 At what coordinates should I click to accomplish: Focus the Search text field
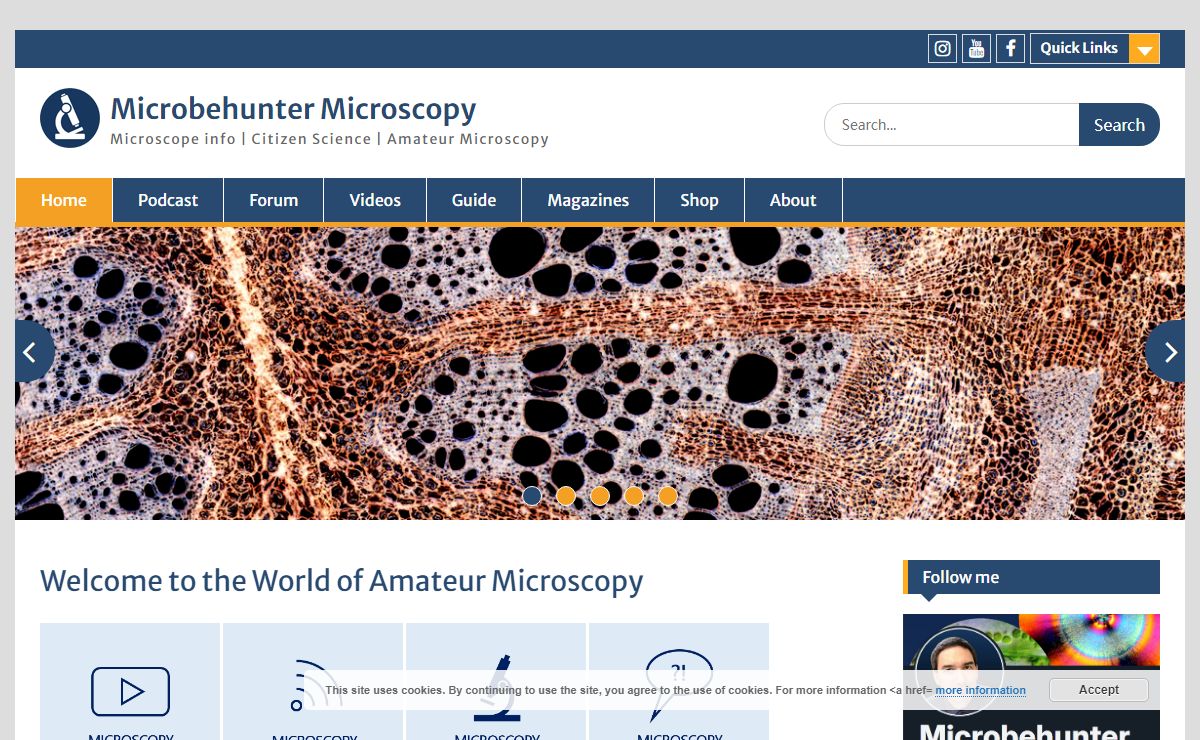[x=951, y=125]
